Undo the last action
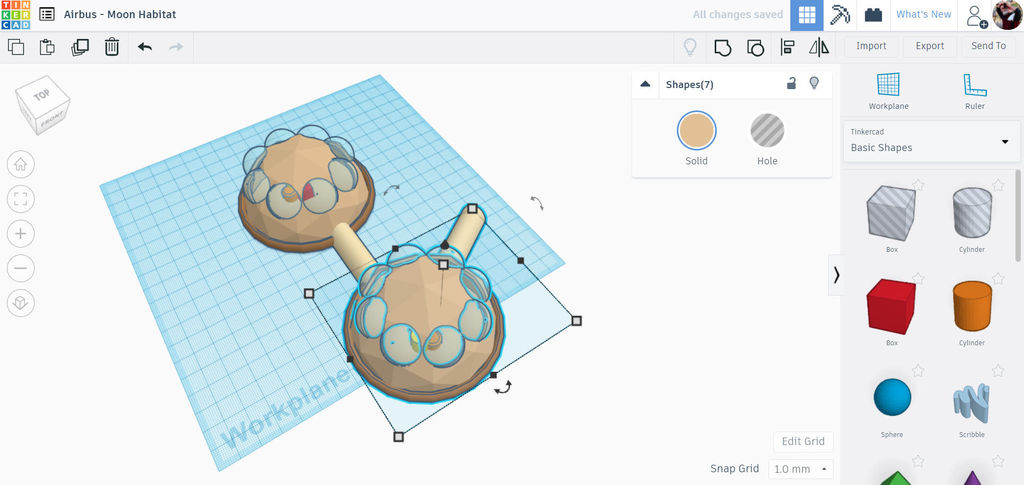This screenshot has width=1024, height=485. [x=145, y=47]
